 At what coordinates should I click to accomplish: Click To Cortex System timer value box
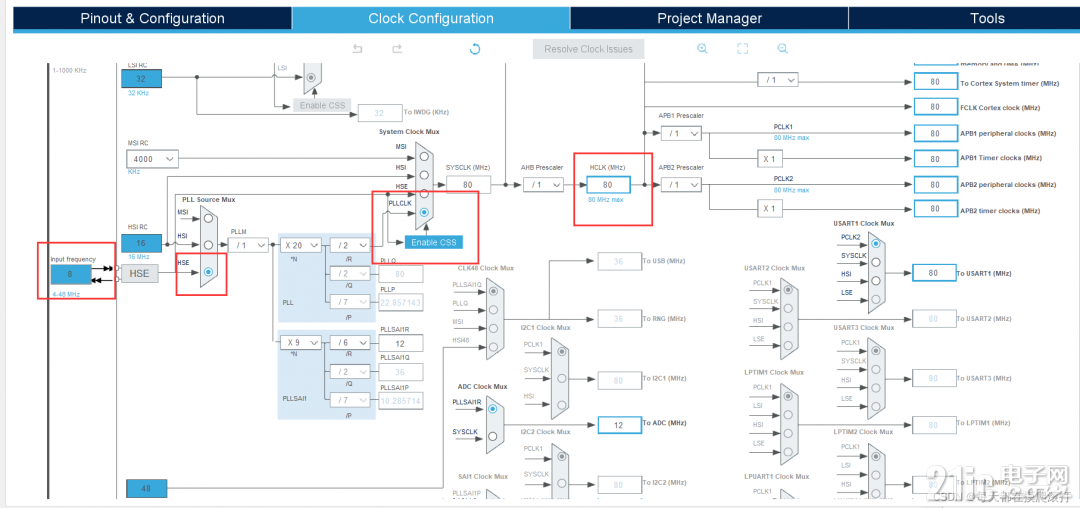[x=935, y=81]
